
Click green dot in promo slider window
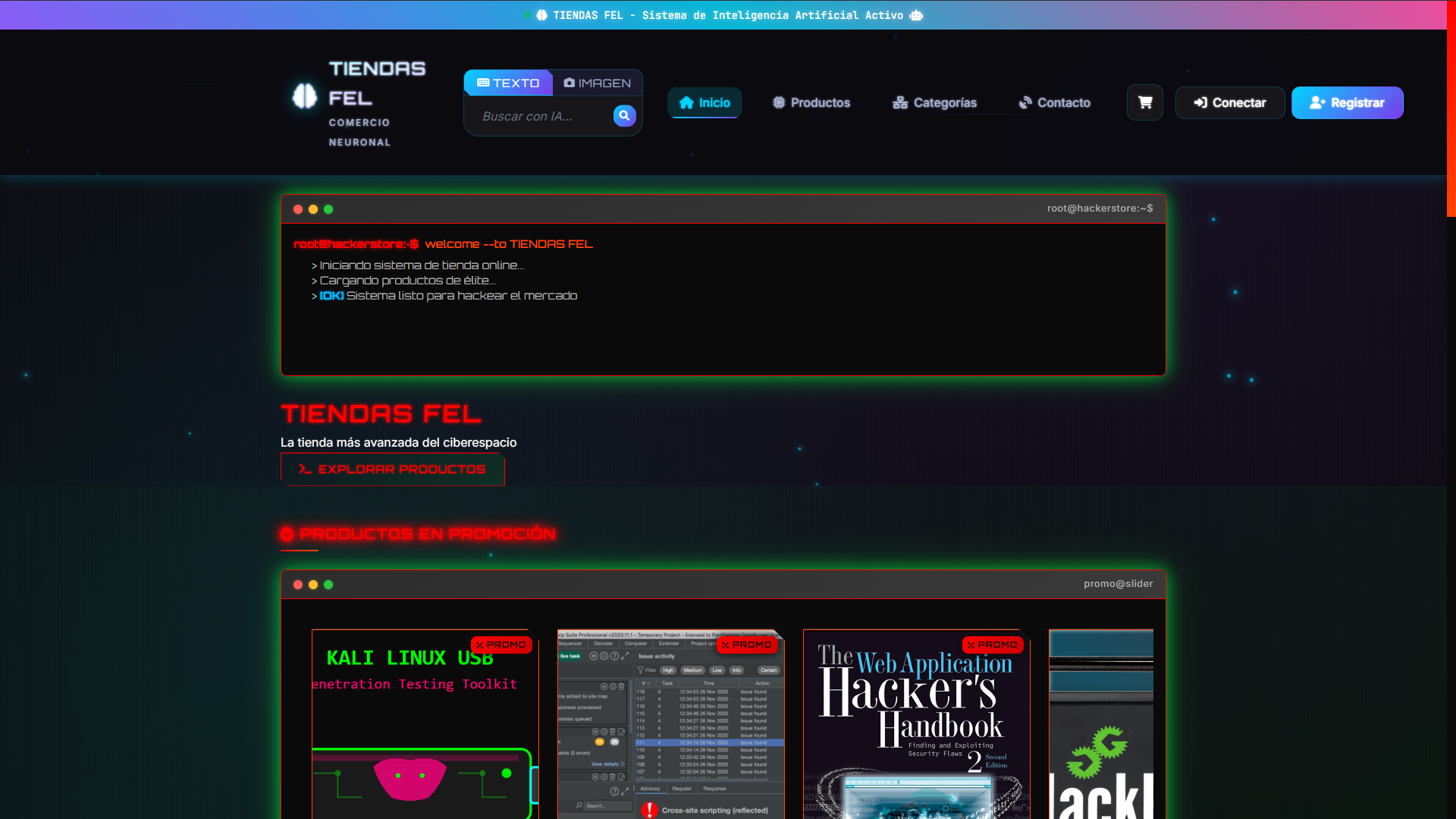[x=328, y=585]
